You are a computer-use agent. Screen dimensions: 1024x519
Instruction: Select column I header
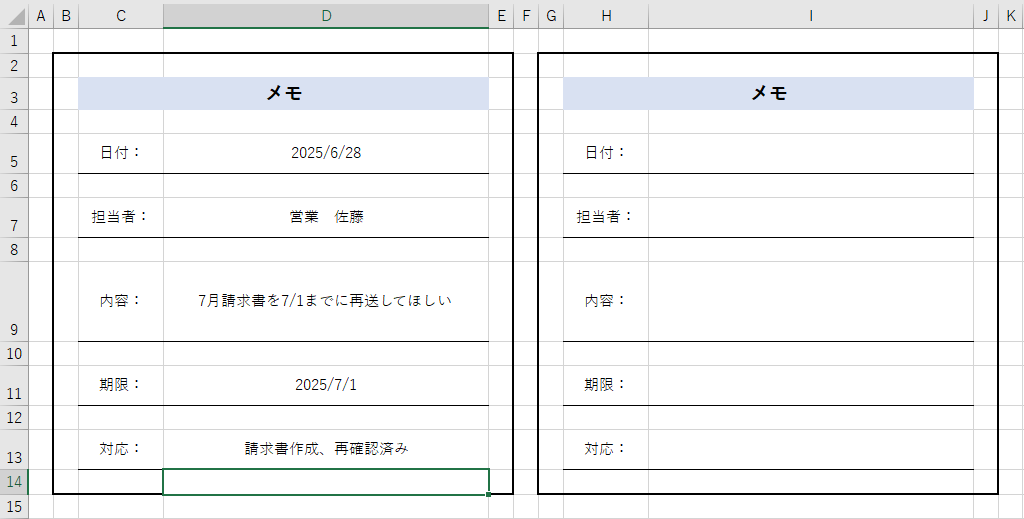click(x=810, y=15)
